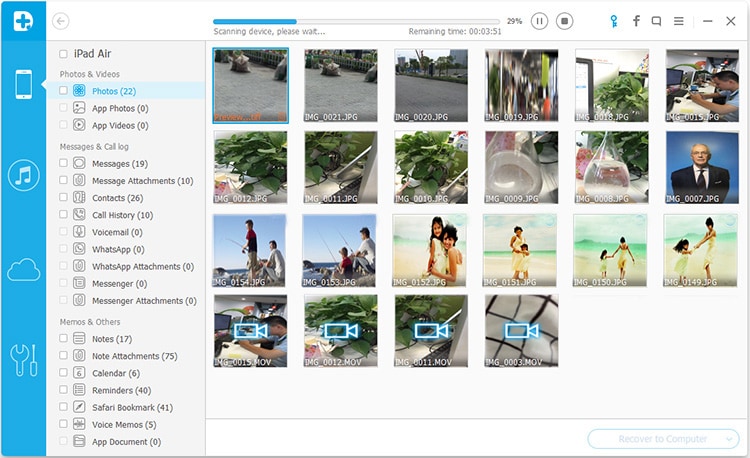This screenshot has width=750, height=458.
Task: Enable the Contacts (26) checkbox
Action: pos(63,197)
